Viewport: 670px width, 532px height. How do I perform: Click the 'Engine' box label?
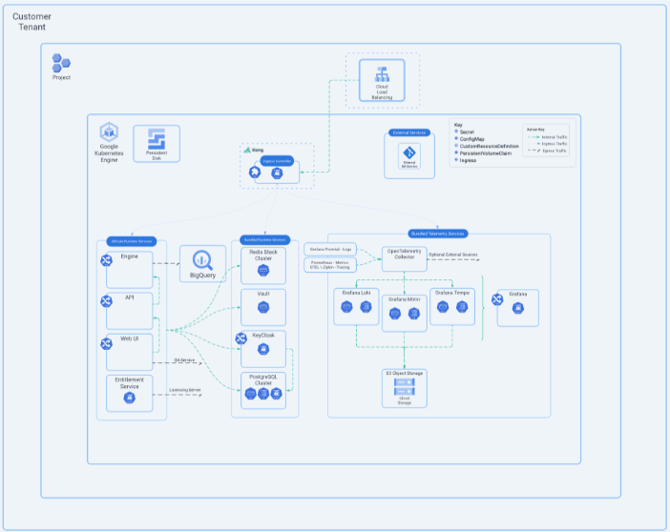coord(129,256)
